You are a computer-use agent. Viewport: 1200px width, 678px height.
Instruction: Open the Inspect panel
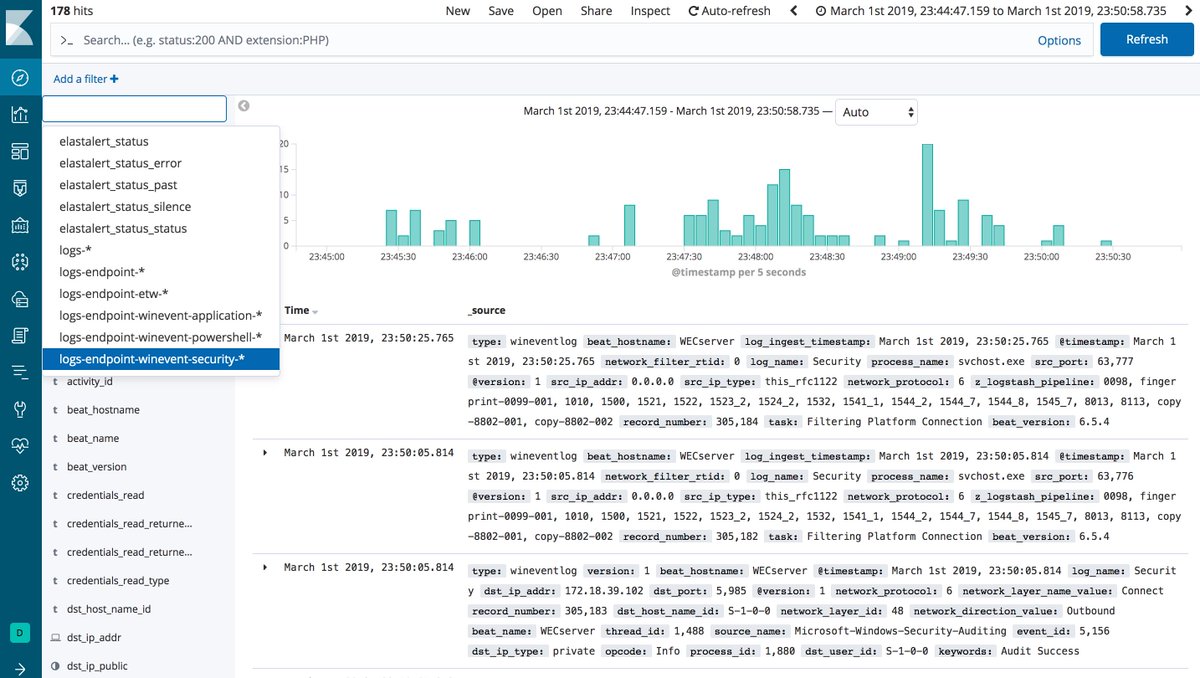pos(651,11)
